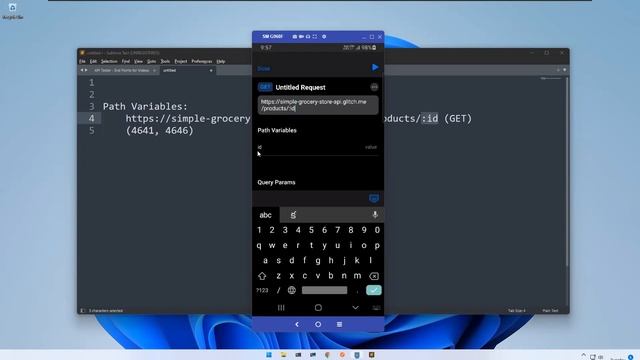Switch to the first Sublime Text tab
This screenshot has height=360, width=640.
(x=122, y=70)
